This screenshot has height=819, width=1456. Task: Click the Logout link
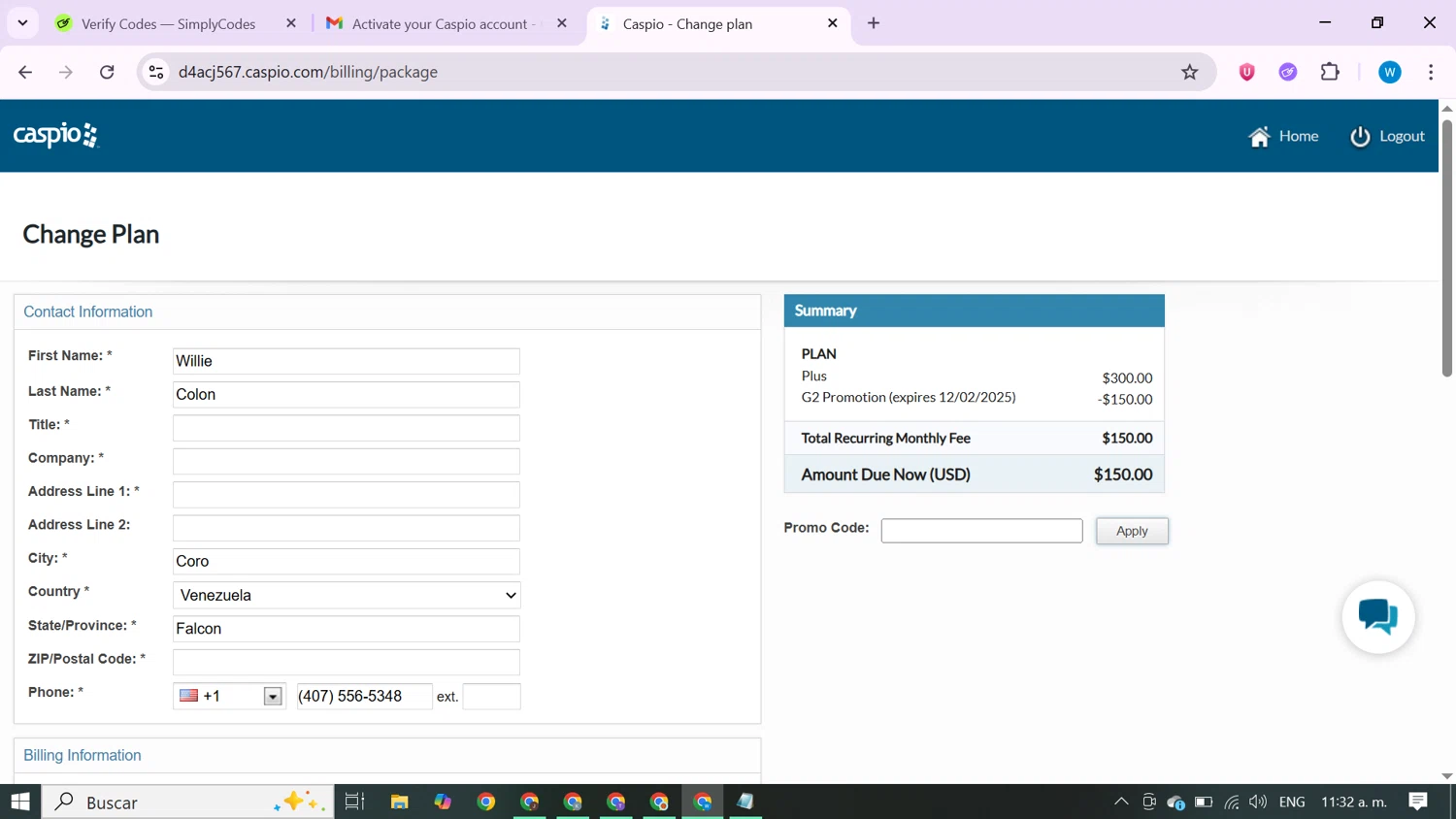(1387, 136)
